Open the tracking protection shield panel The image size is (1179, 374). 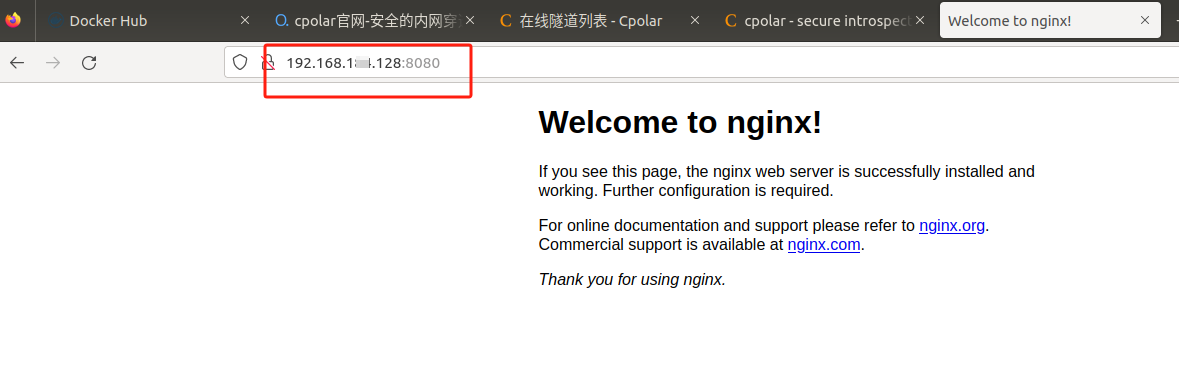coord(240,62)
